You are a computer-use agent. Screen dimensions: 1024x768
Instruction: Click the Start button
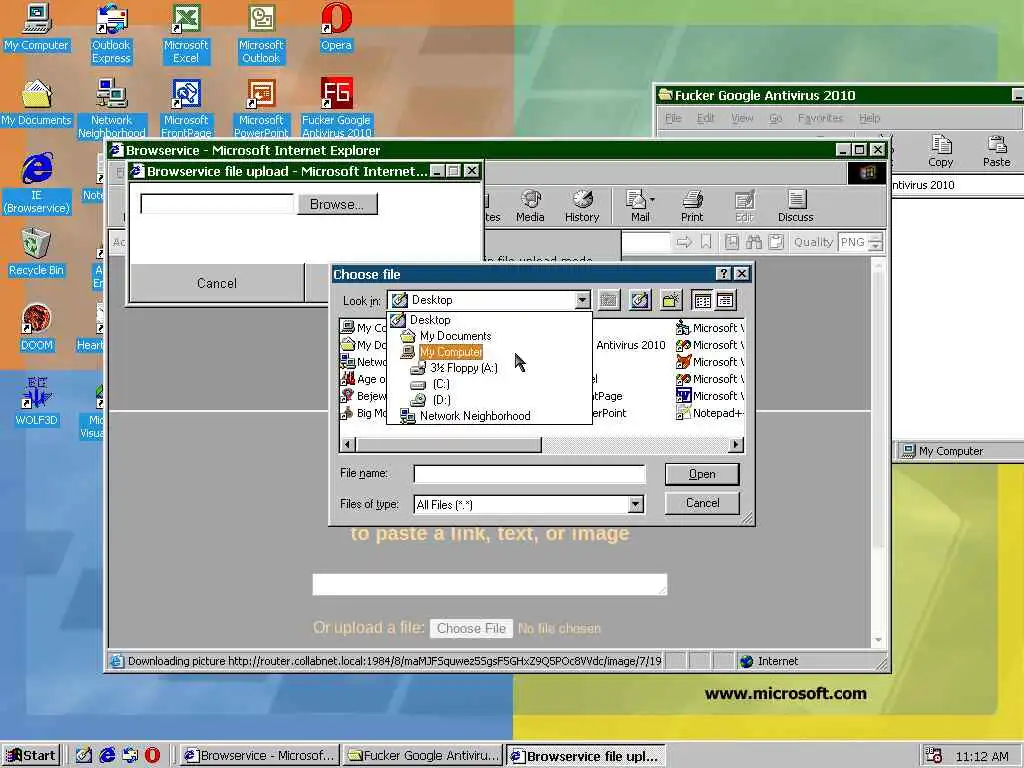[31, 756]
